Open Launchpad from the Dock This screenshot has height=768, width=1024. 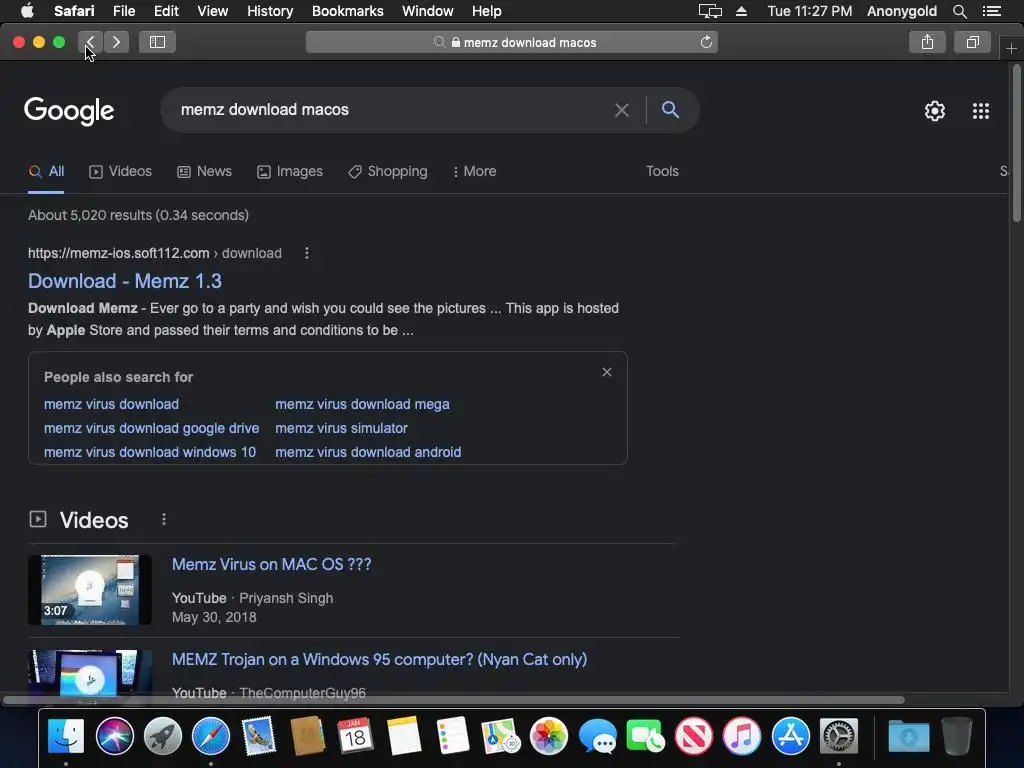163,736
